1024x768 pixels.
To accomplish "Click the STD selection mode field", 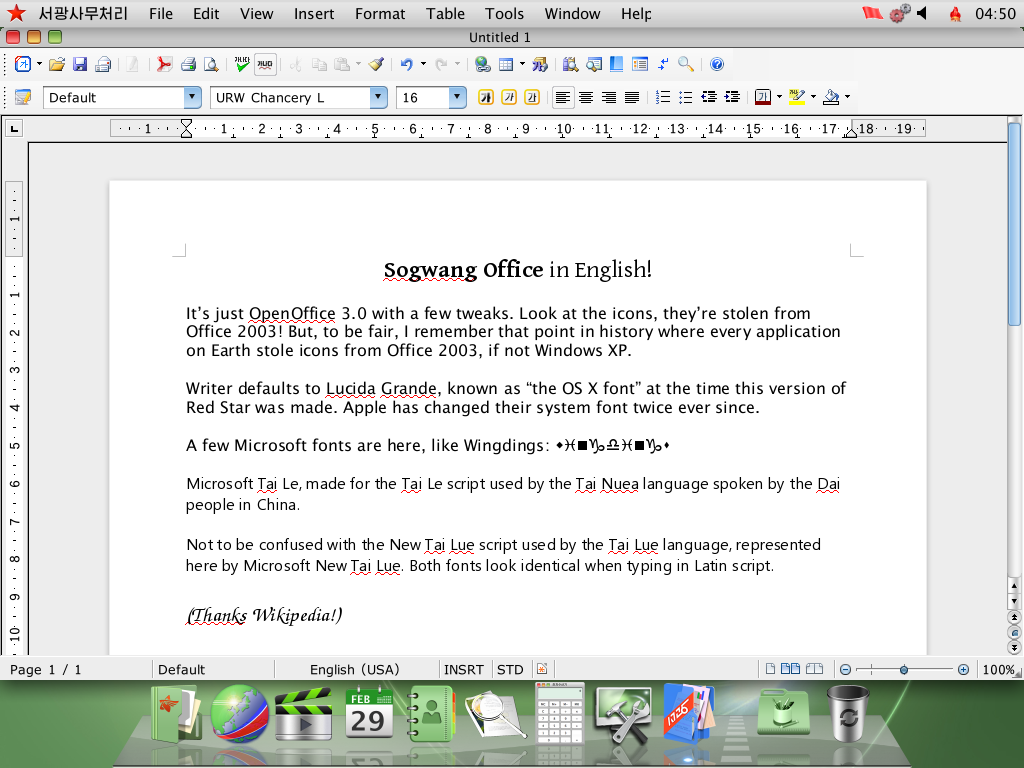I will coord(510,669).
